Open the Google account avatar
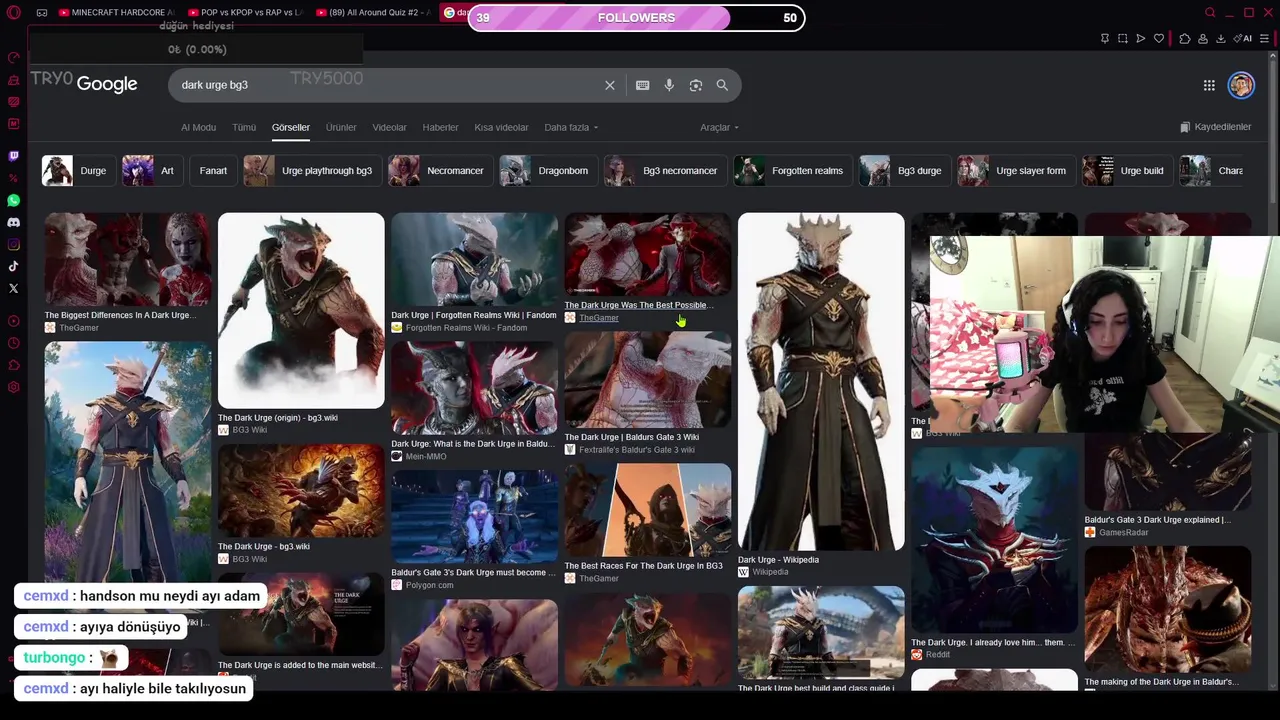This screenshot has height=720, width=1280. pyautogui.click(x=1241, y=85)
